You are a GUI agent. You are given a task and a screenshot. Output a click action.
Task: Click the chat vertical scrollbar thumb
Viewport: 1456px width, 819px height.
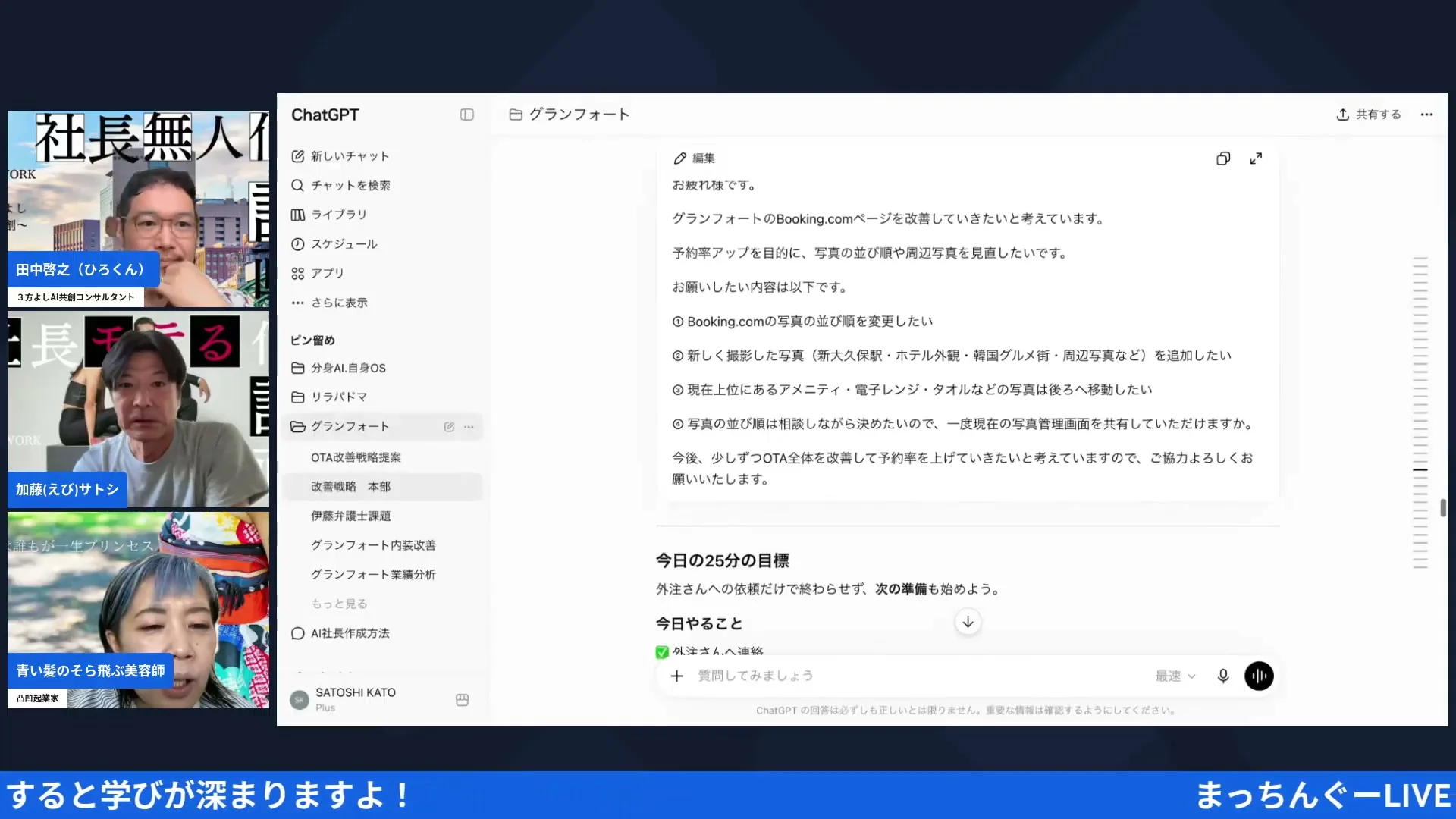pyautogui.click(x=1442, y=507)
